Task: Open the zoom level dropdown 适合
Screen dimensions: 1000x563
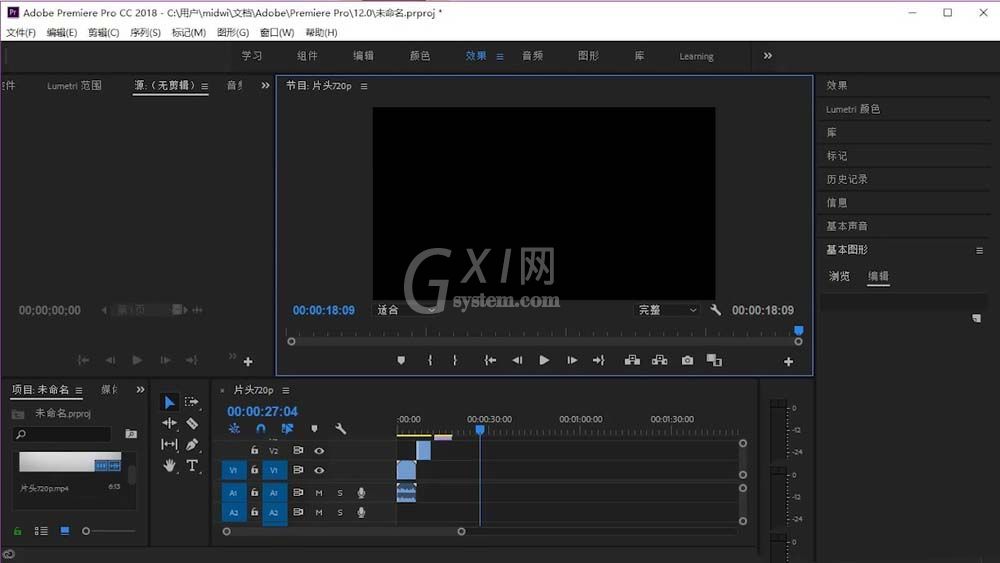Action: click(x=406, y=310)
